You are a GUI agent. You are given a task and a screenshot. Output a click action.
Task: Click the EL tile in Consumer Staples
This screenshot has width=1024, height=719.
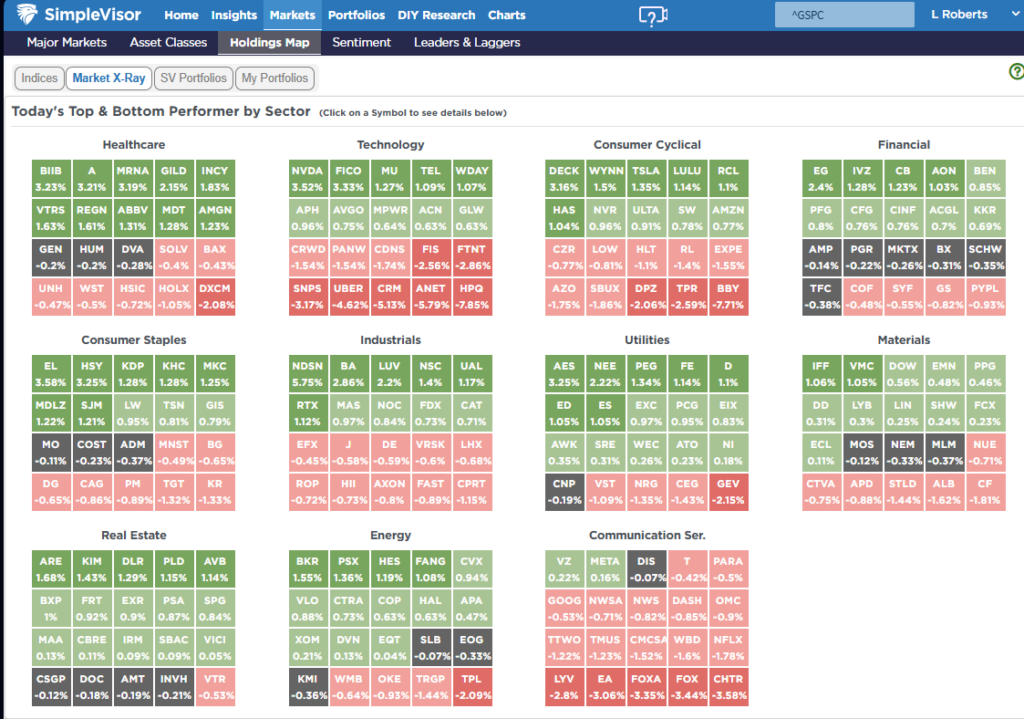coord(50,374)
